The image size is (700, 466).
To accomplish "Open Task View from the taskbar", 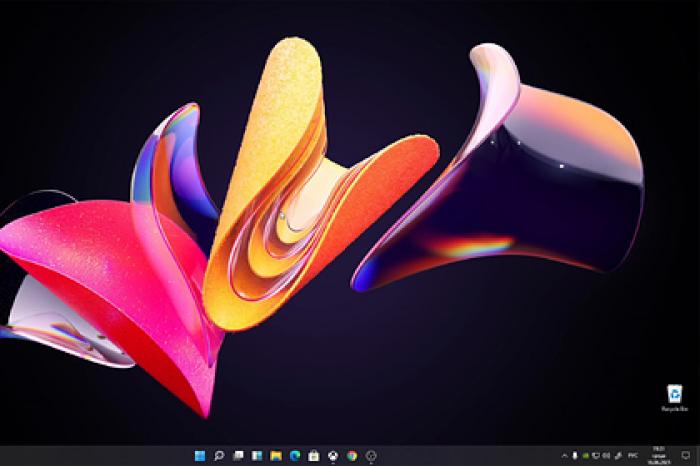I will [x=238, y=456].
